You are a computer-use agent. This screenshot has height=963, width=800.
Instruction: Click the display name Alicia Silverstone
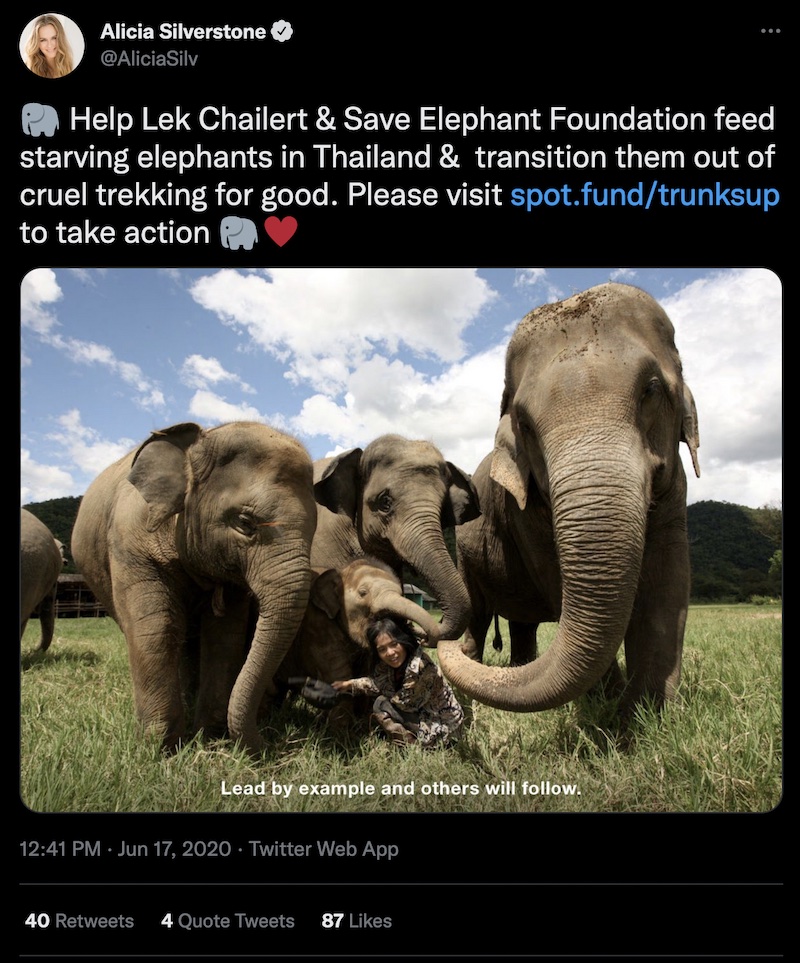point(183,31)
